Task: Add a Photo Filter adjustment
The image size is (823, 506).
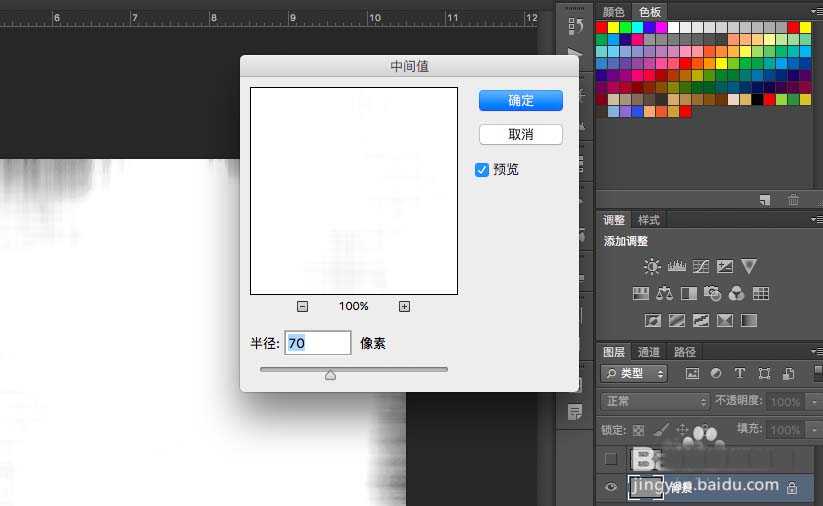Action: 713,294
